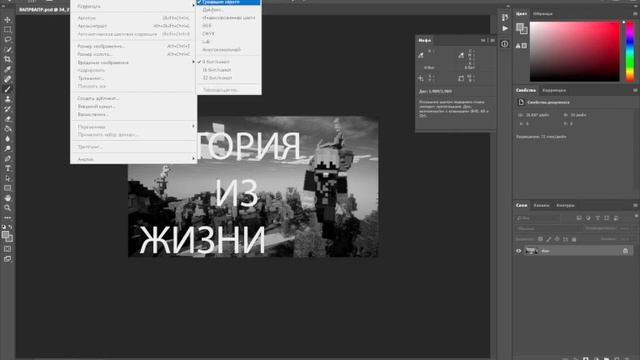Select the Path Selection tool
Screen dimensions: 640x360
click(7, 178)
